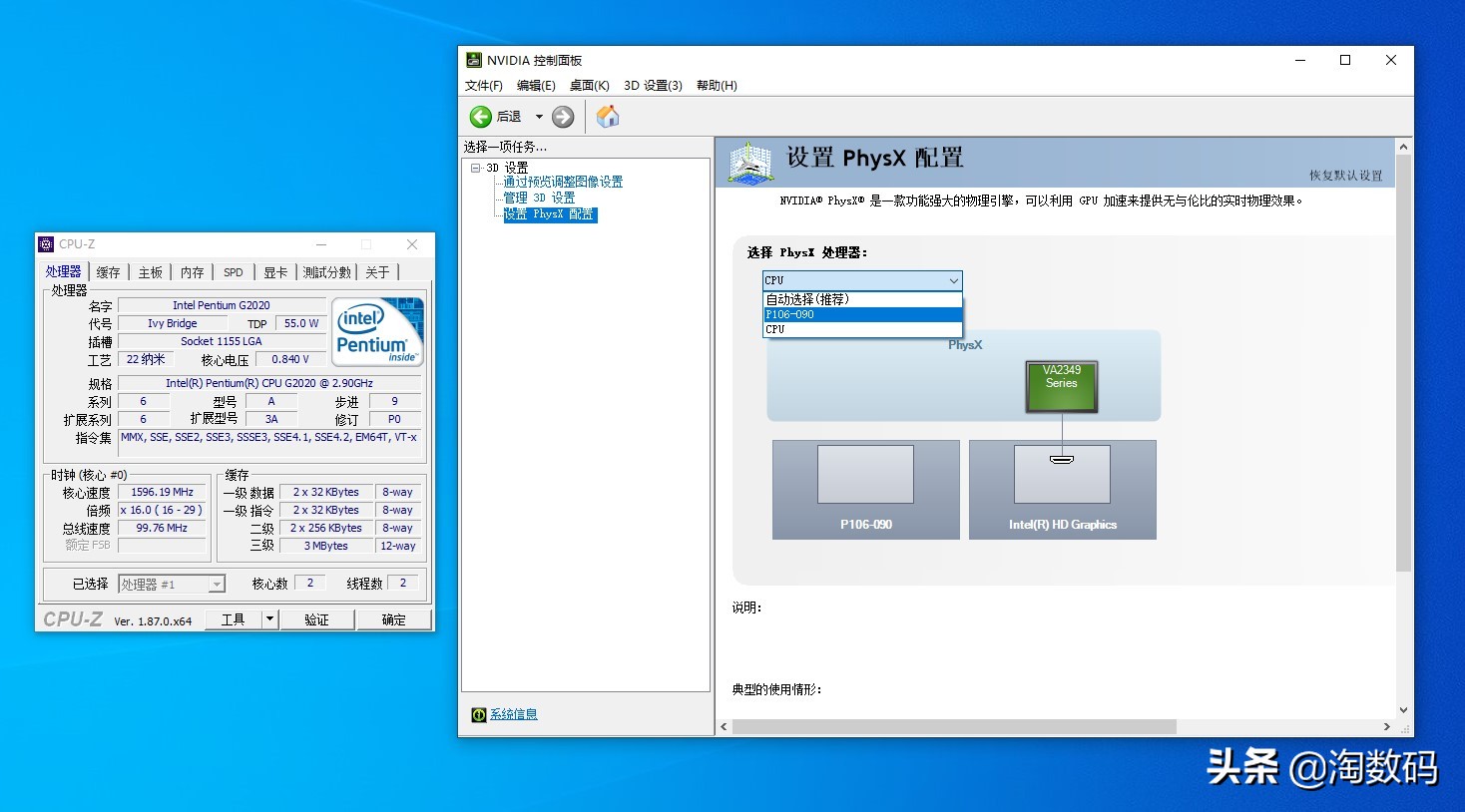Click the Intel Pentium logo in CPU-Z
1465x812 pixels.
click(377, 332)
